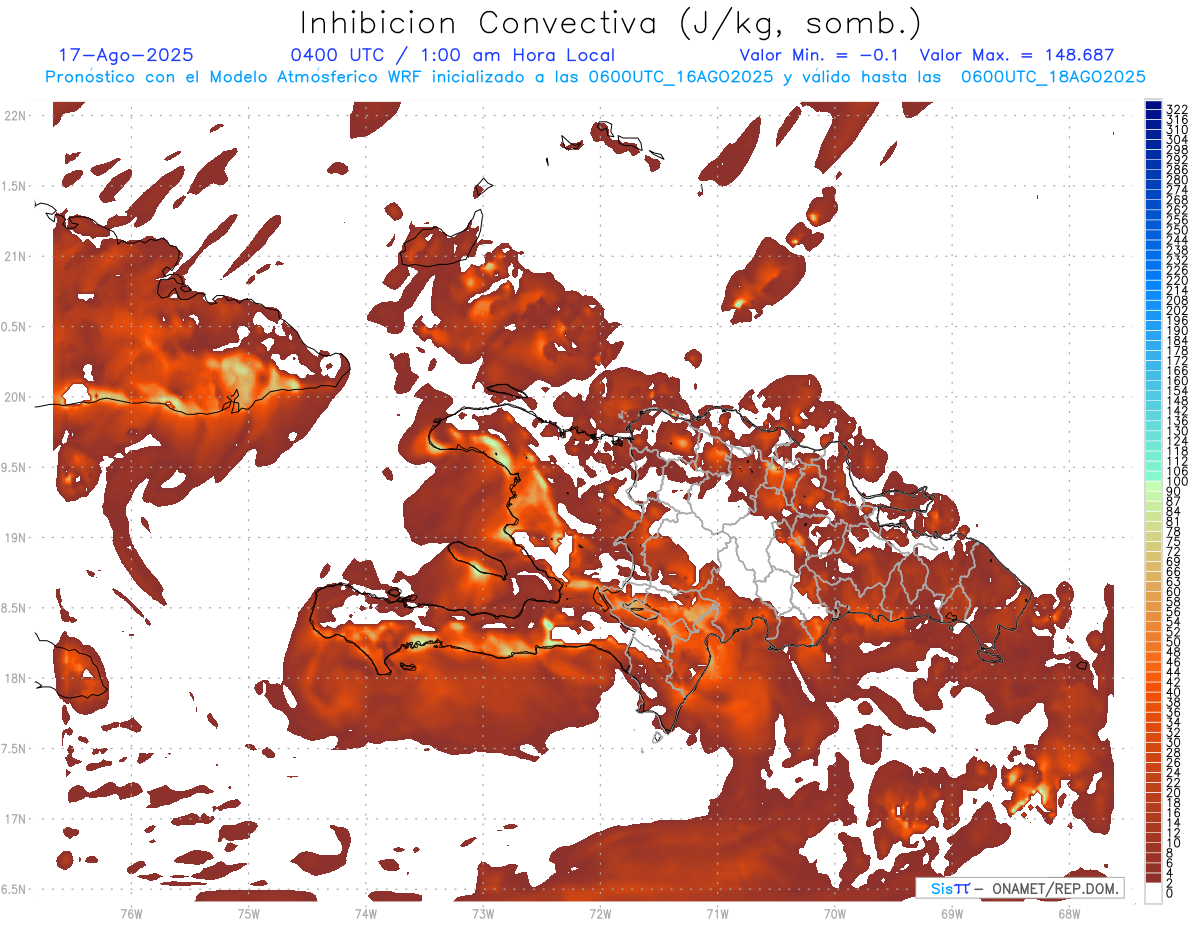Click the '70W' longitude label
Screen dimensions: 1200x927
click(x=835, y=913)
